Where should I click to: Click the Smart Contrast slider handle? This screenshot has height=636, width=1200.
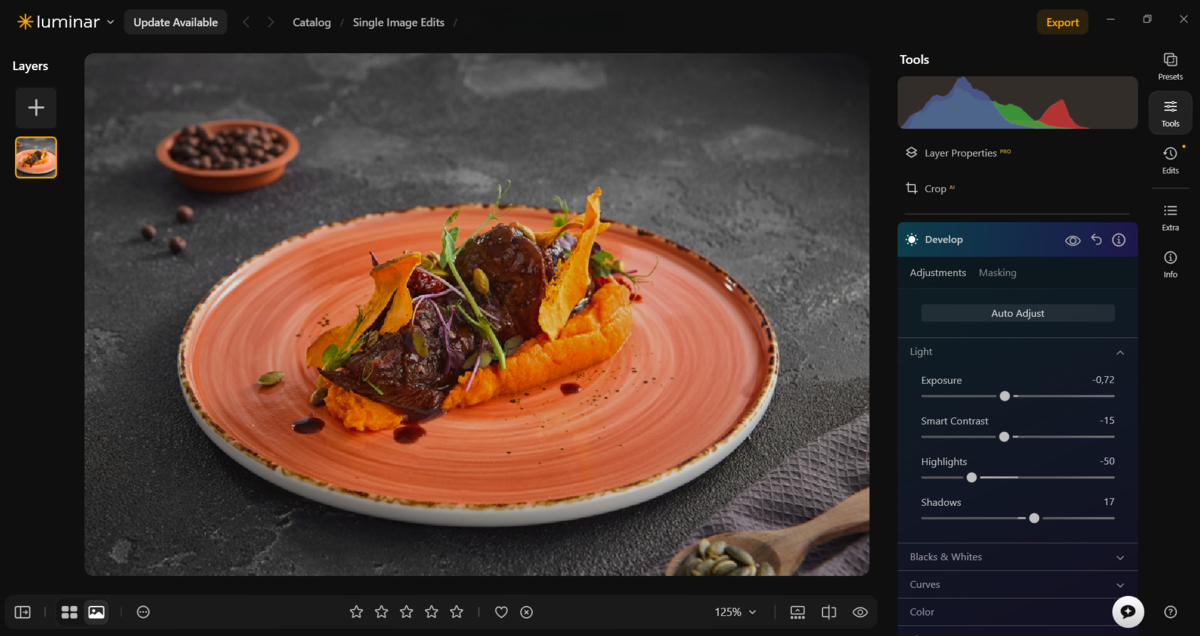tap(1004, 437)
